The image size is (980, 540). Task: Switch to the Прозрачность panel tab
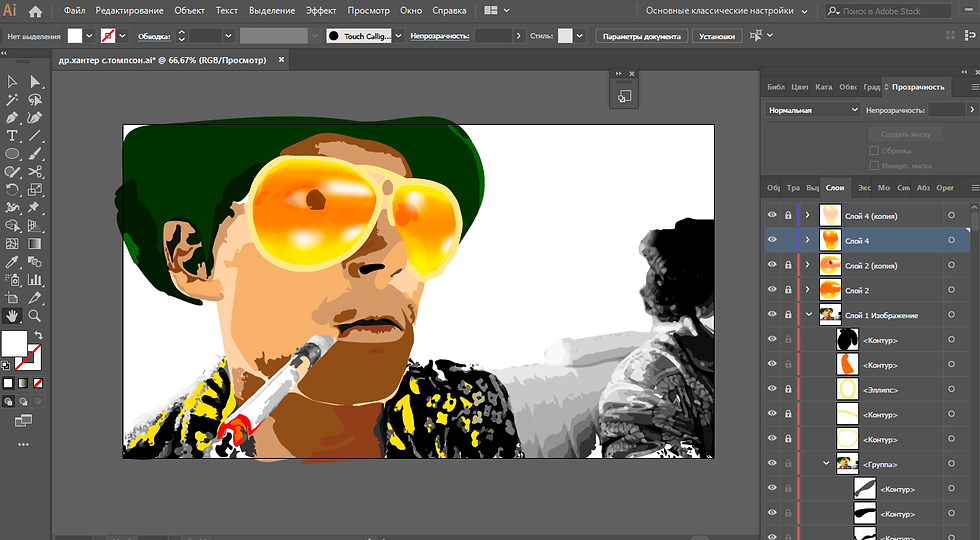[x=917, y=87]
